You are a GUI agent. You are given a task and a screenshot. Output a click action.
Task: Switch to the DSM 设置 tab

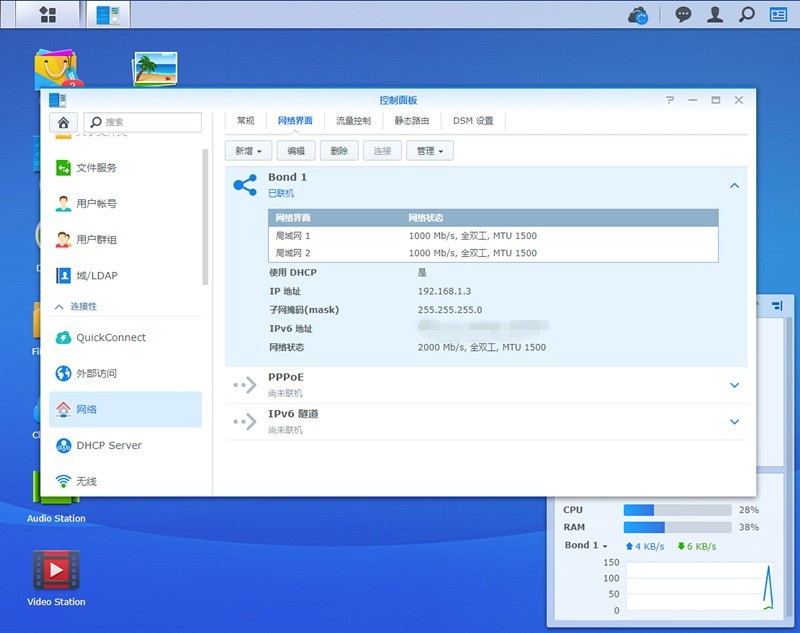point(473,121)
